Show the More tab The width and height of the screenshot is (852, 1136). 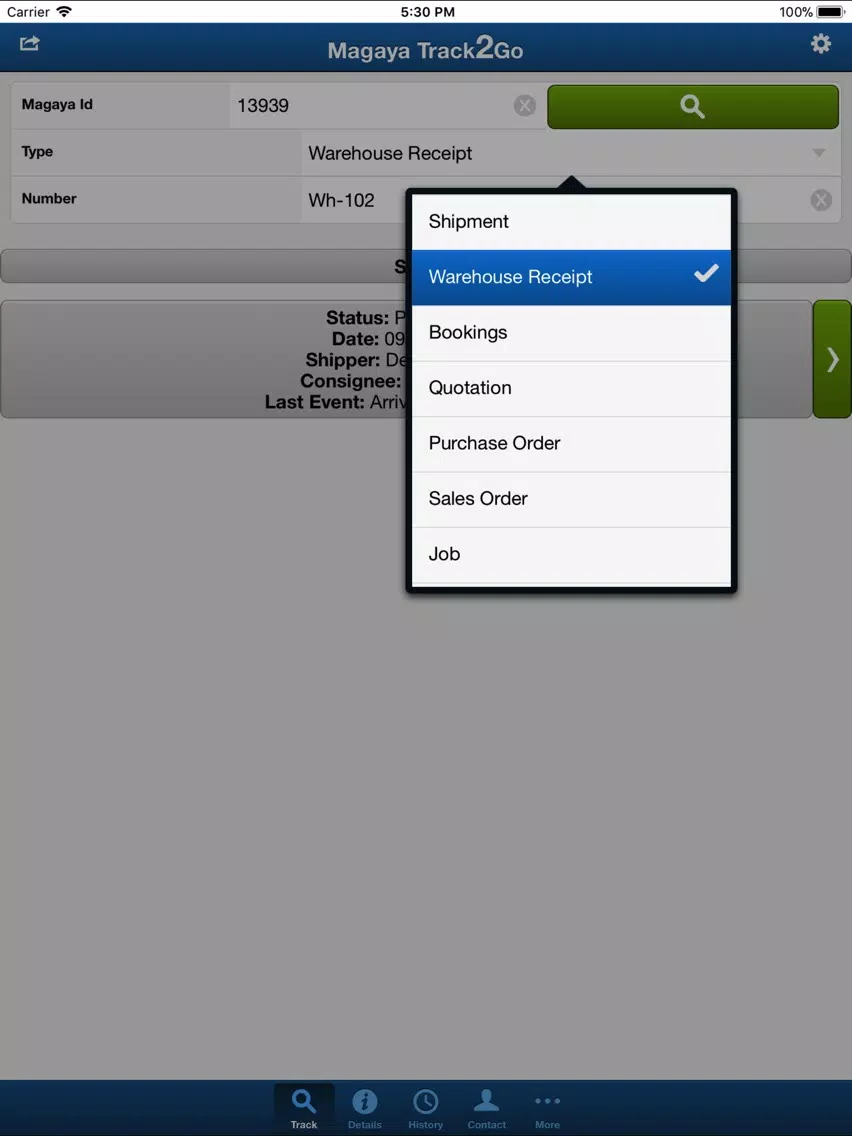coord(547,1108)
